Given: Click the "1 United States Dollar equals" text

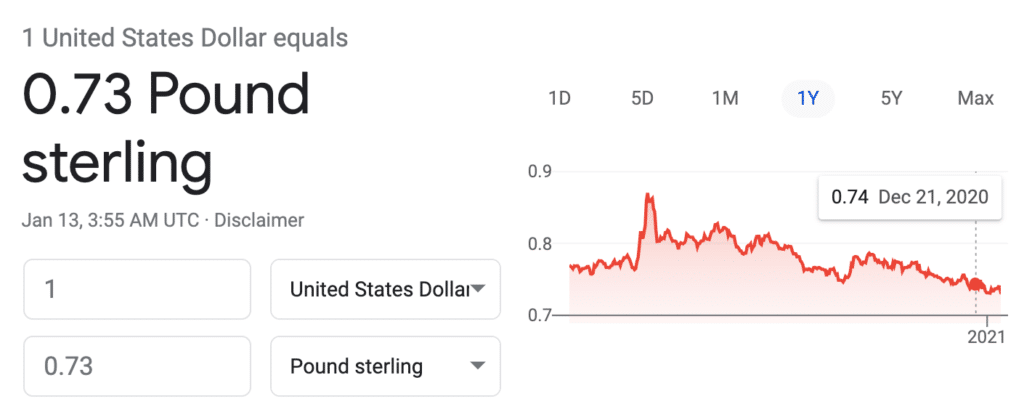Looking at the screenshot, I should 185,39.
